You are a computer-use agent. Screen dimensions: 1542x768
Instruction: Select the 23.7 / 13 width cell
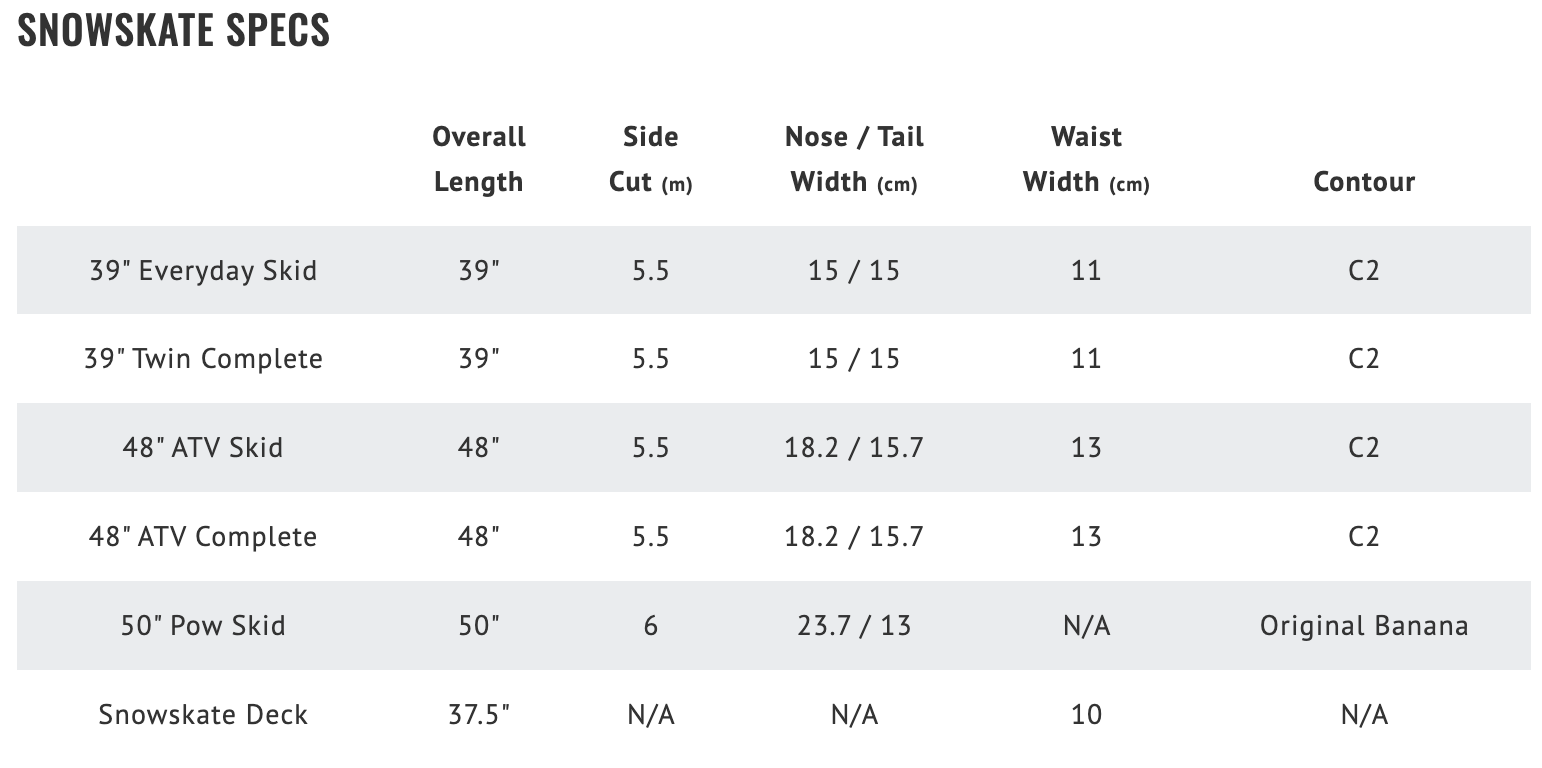coord(854,625)
